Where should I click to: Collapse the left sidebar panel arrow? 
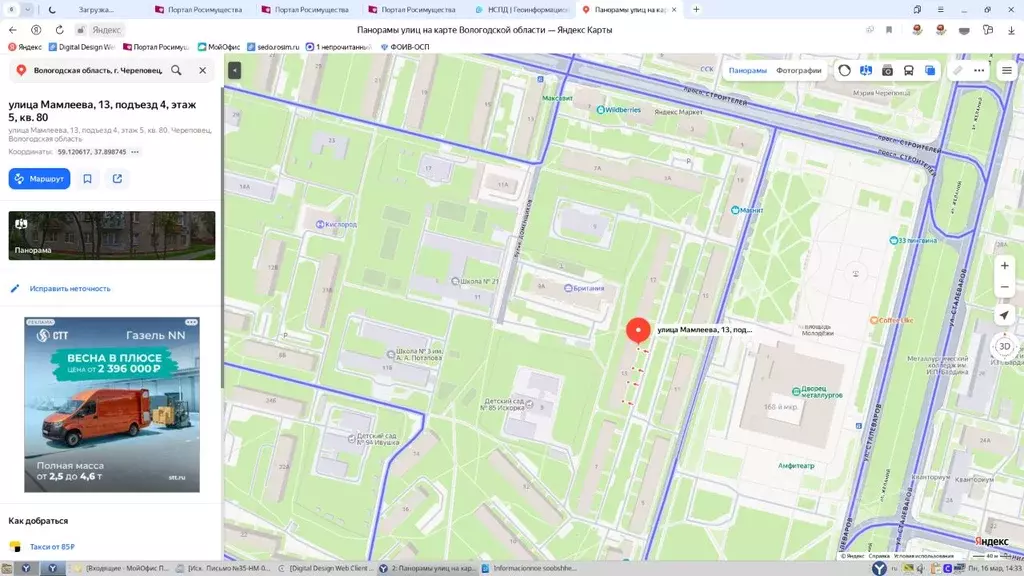234,70
